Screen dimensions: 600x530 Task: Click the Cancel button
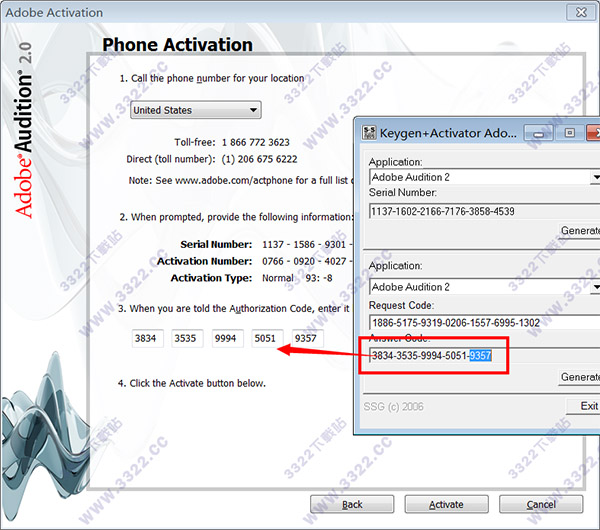coord(541,504)
